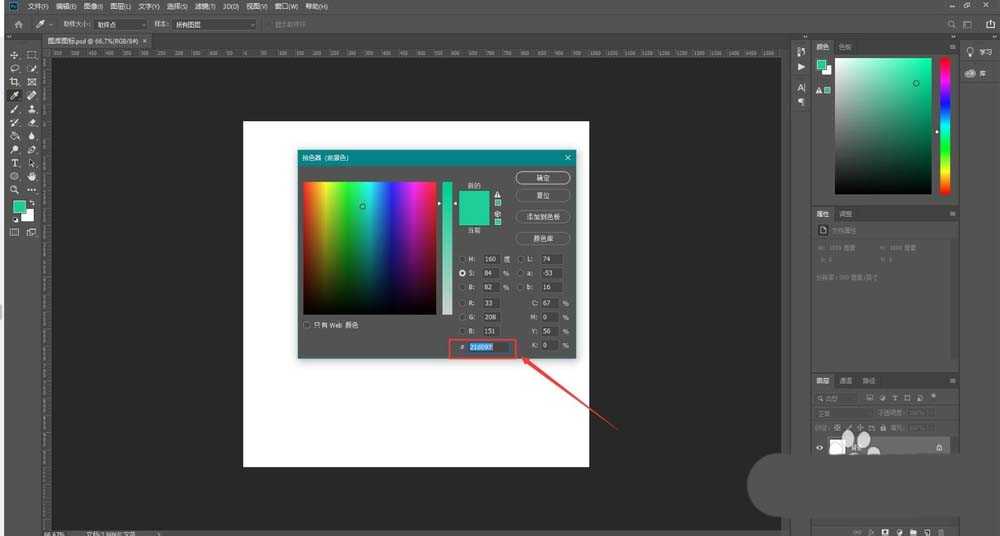Select the Crop tool

15,82
